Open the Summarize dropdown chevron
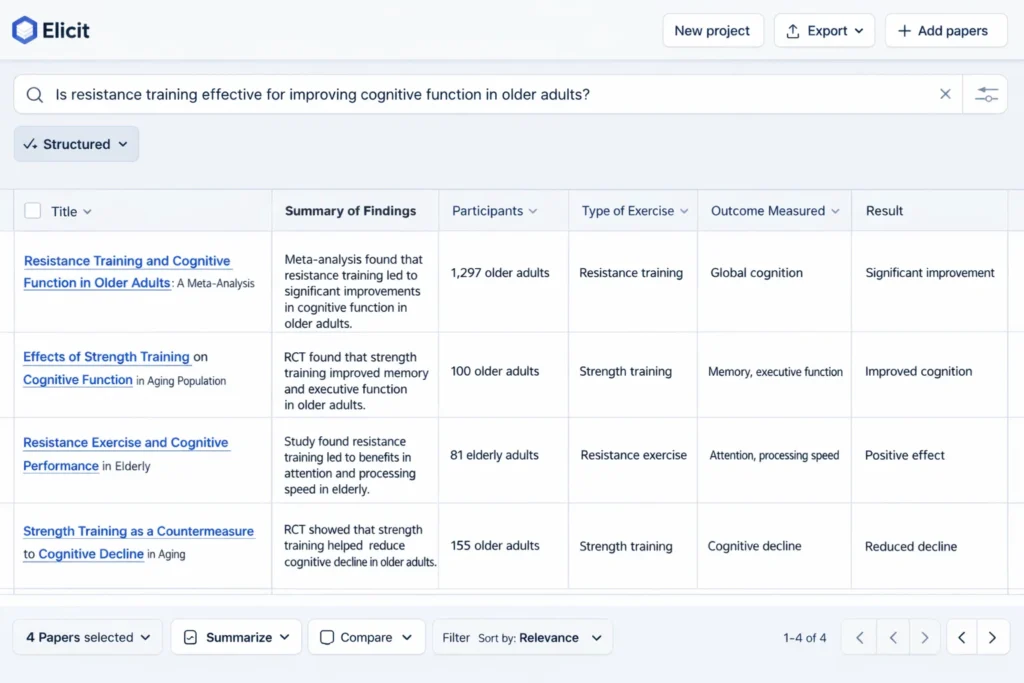This screenshot has height=683, width=1024. tap(286, 637)
